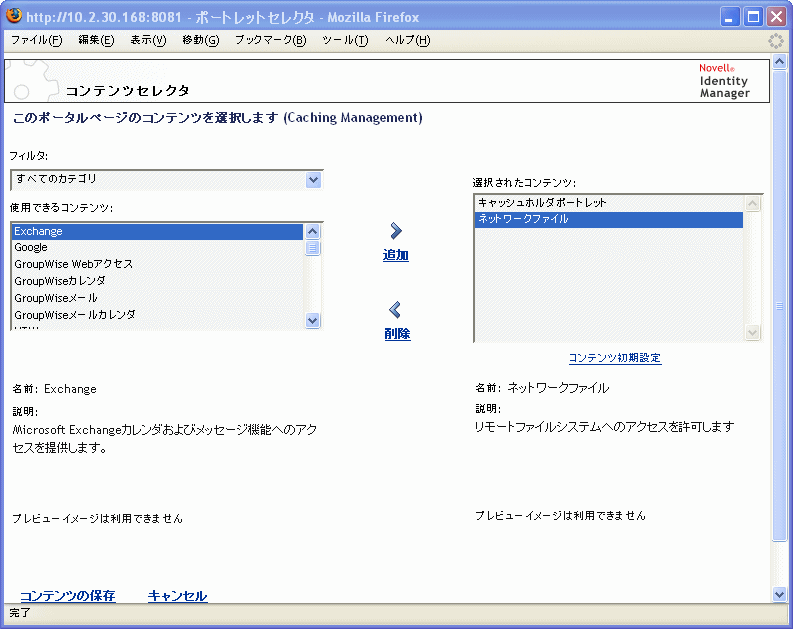The width and height of the screenshot is (793, 629).
Task: Click the Firefox logo in title bar
Action: [x=14, y=16]
